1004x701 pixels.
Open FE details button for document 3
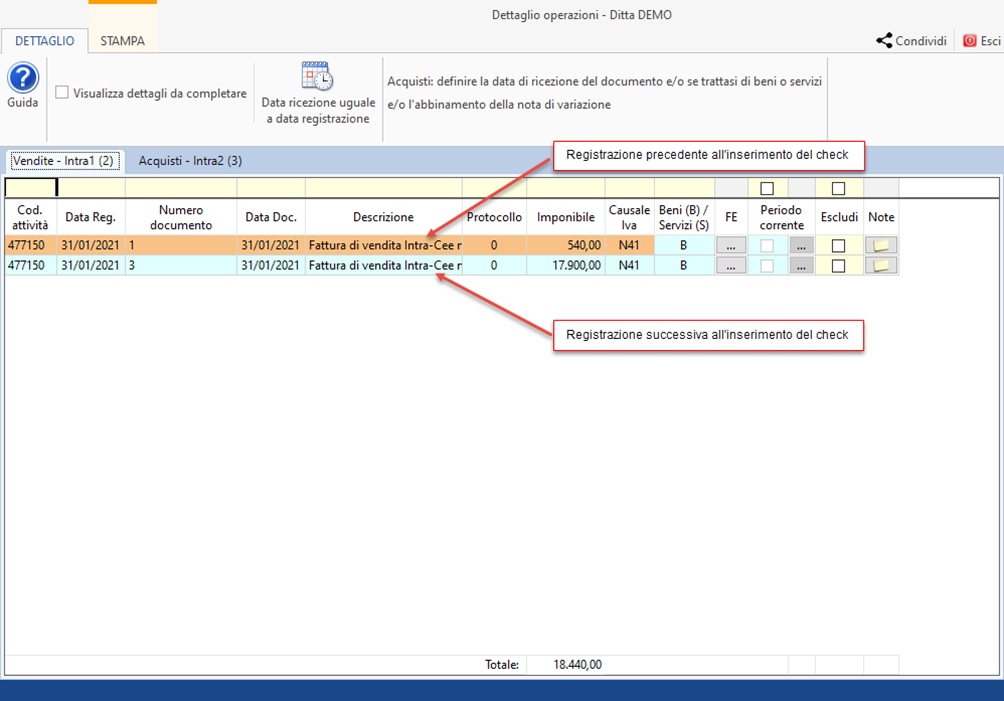click(x=731, y=265)
